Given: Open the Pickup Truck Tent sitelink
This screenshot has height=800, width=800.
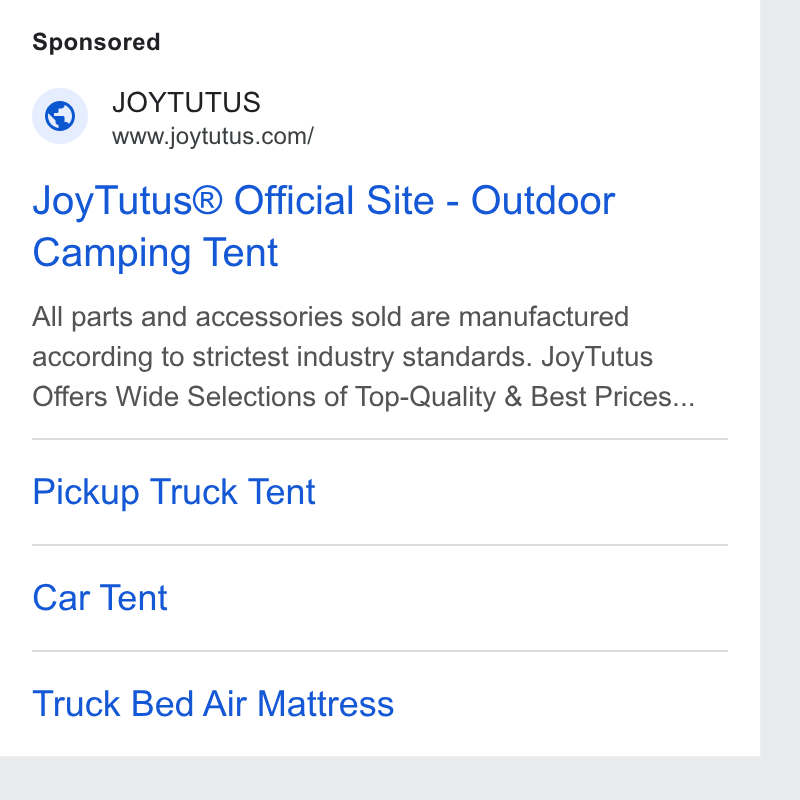Looking at the screenshot, I should [173, 492].
